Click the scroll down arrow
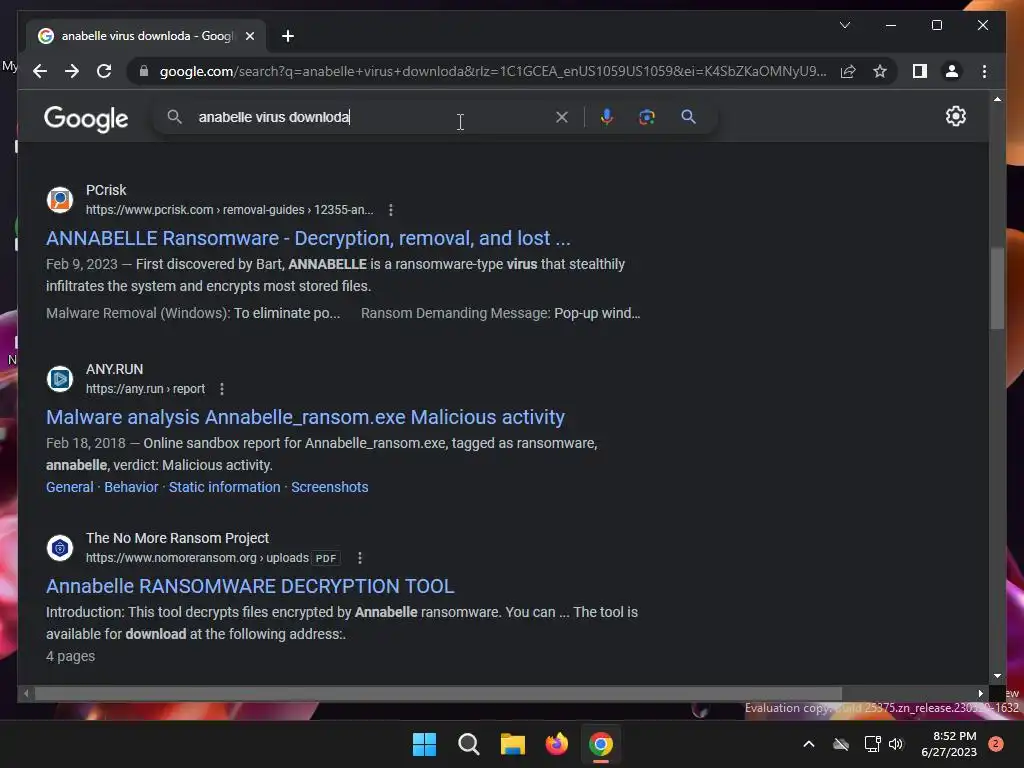Viewport: 1024px width, 768px height. point(997,676)
